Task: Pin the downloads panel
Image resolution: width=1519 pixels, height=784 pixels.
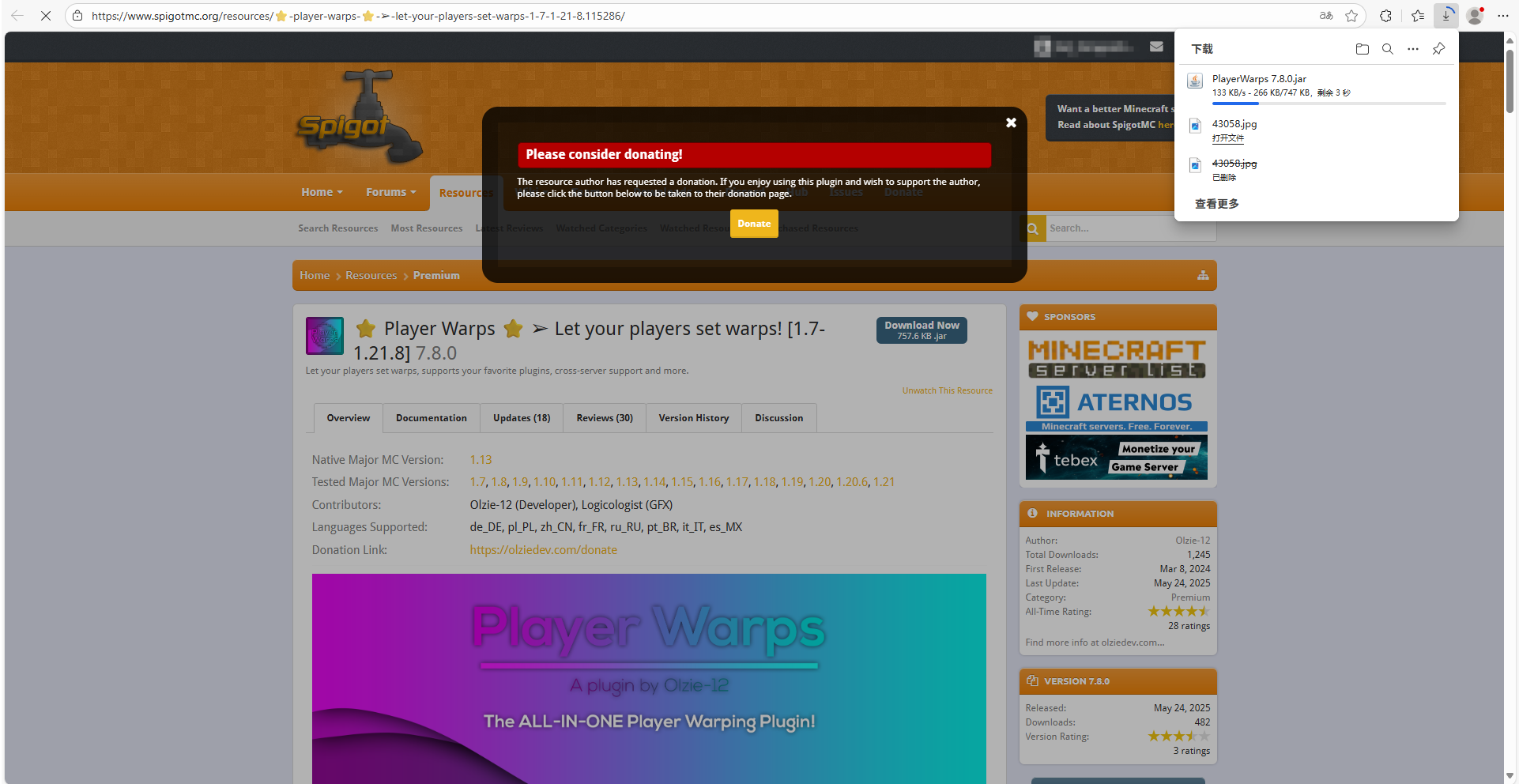Action: click(x=1438, y=49)
